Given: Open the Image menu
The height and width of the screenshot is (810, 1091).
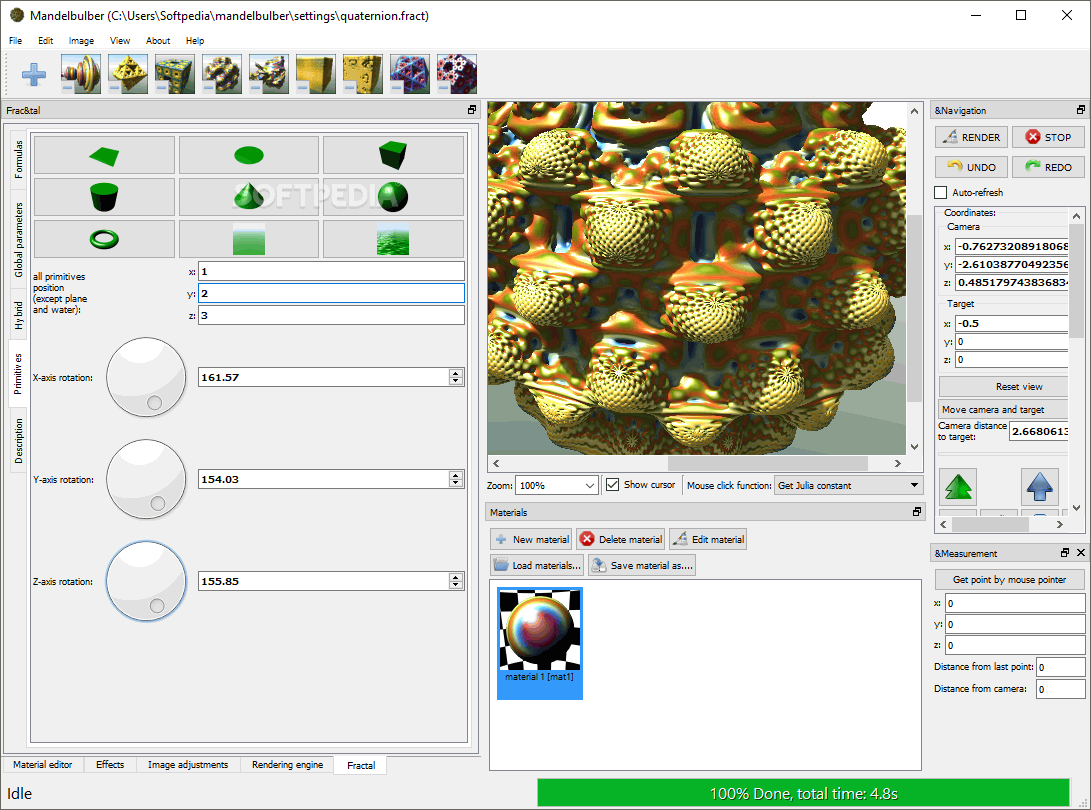Looking at the screenshot, I should click(x=81, y=40).
